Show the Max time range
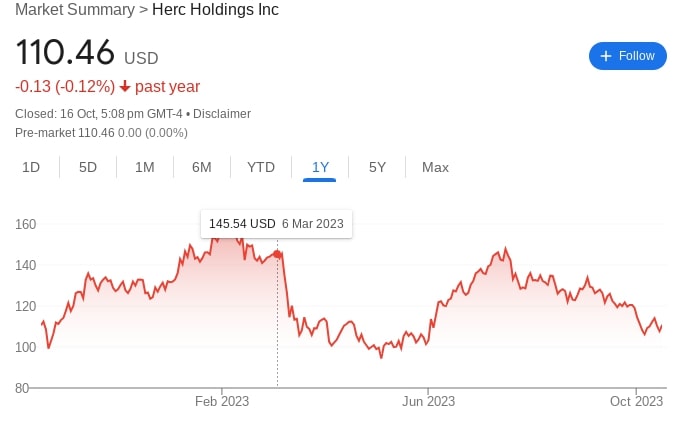The width and height of the screenshot is (691, 422). click(x=435, y=167)
